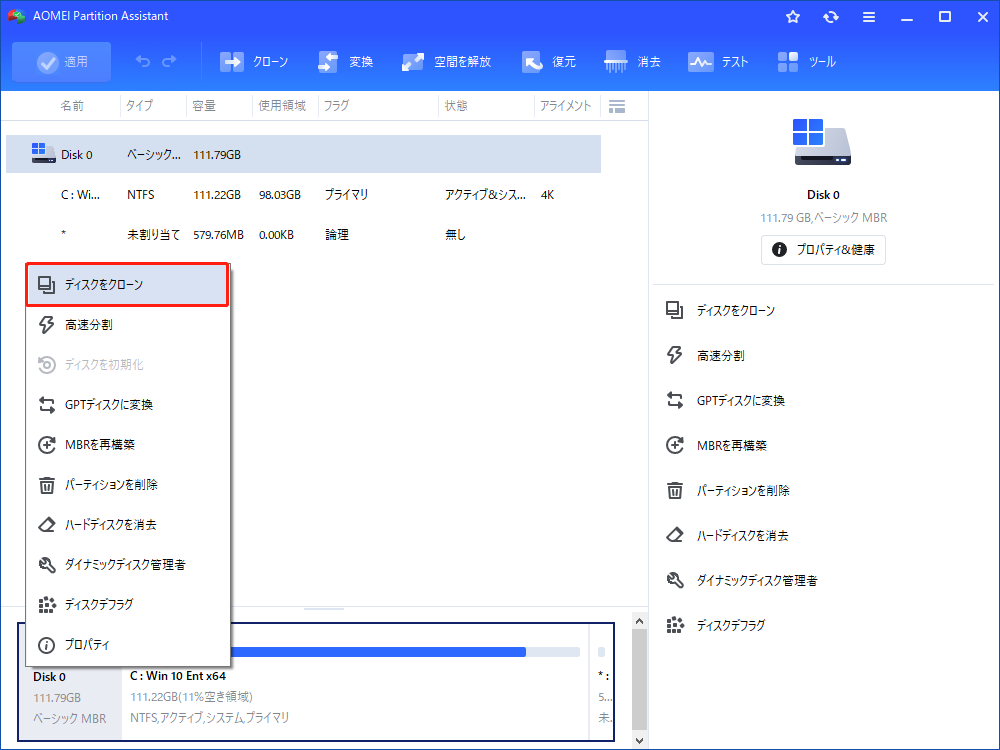Click the 111.22GB capacity cell

pyautogui.click(x=217, y=195)
